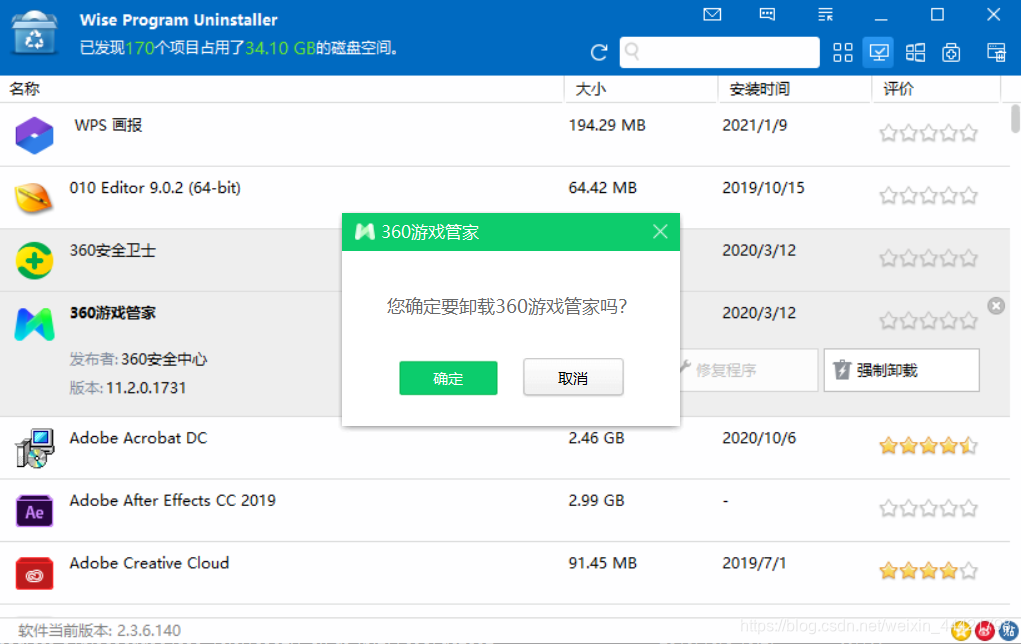
Task: Click the 360游戏管家 dialog title logo
Action: [x=365, y=231]
